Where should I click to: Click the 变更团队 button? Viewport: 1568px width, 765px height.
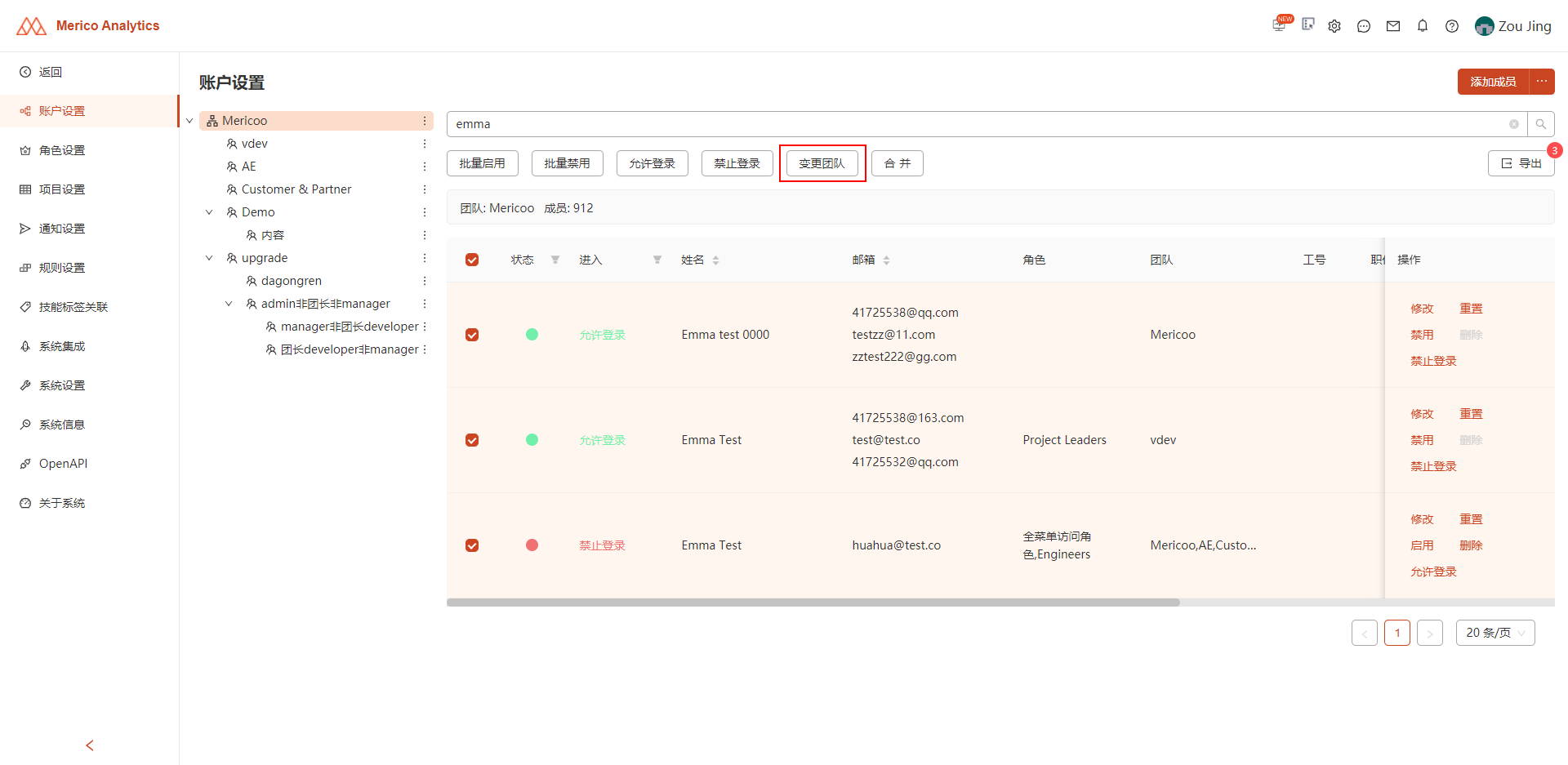pos(822,163)
